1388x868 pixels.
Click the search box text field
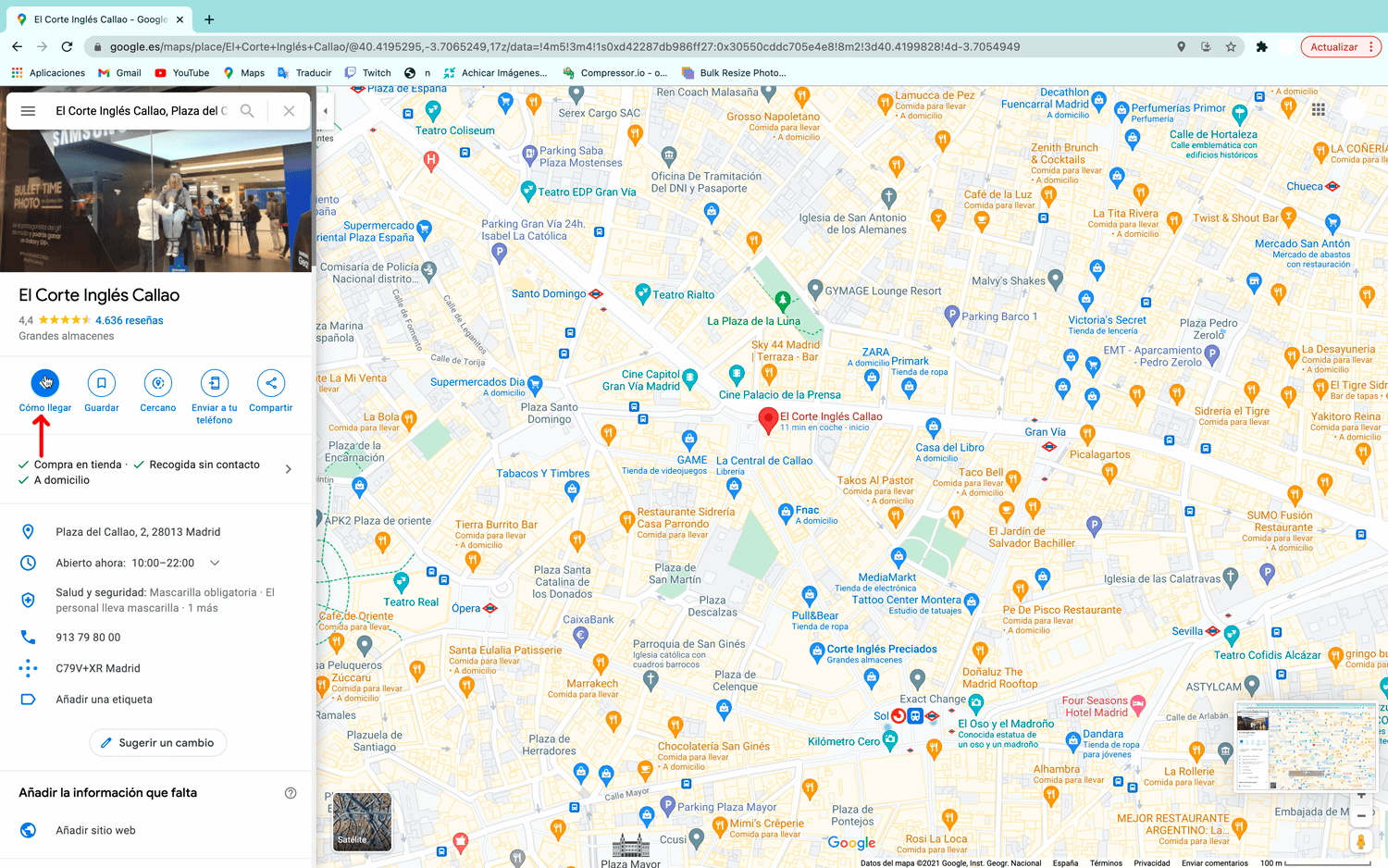141,111
